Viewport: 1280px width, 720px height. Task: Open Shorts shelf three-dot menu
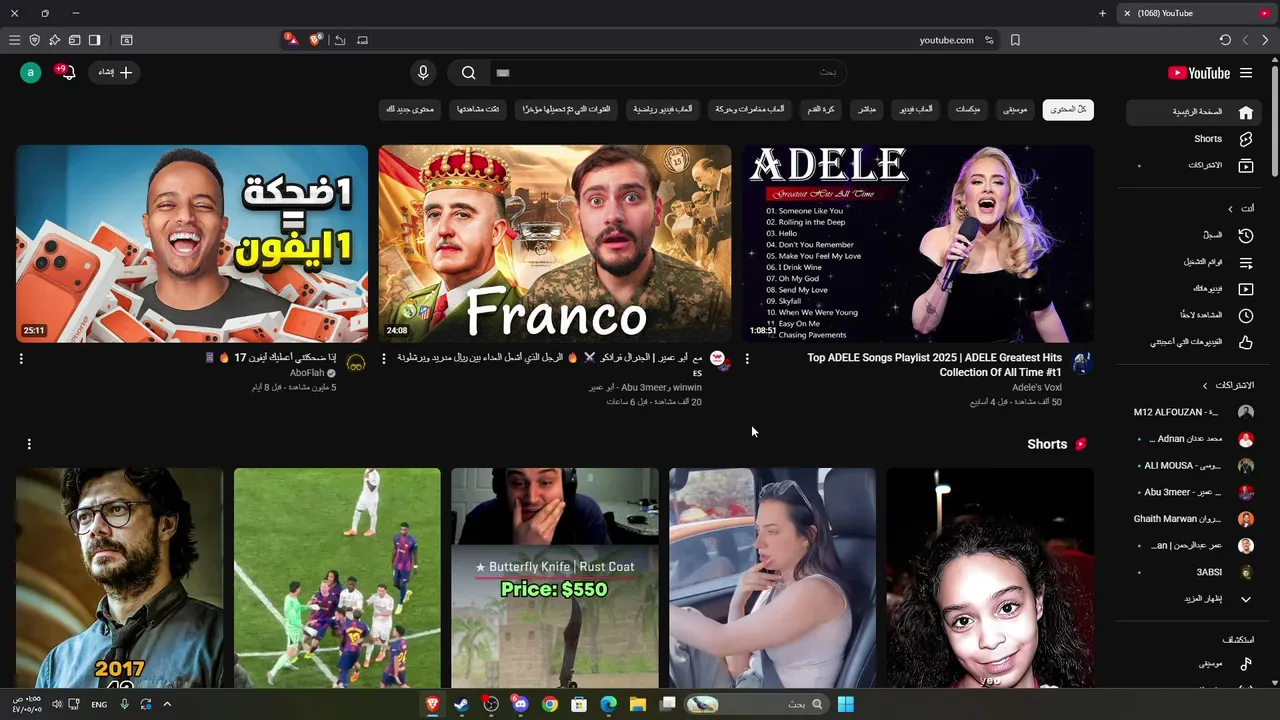pos(29,444)
